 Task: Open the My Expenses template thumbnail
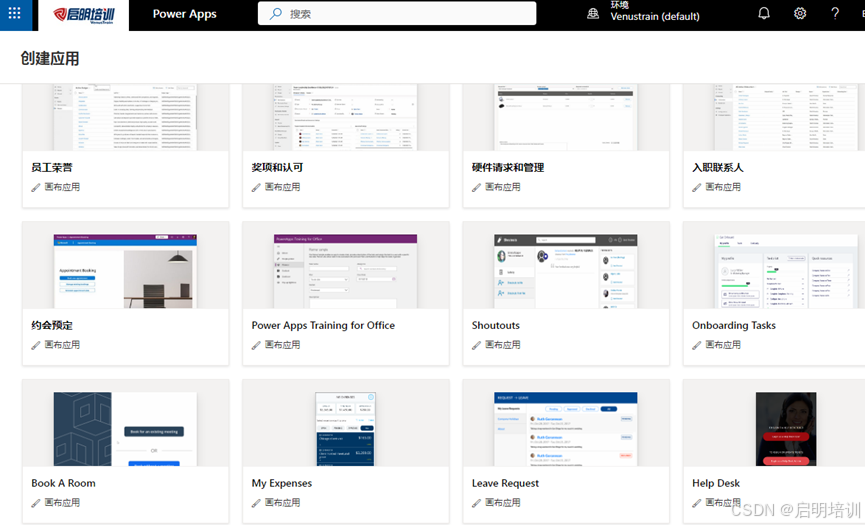(x=345, y=429)
